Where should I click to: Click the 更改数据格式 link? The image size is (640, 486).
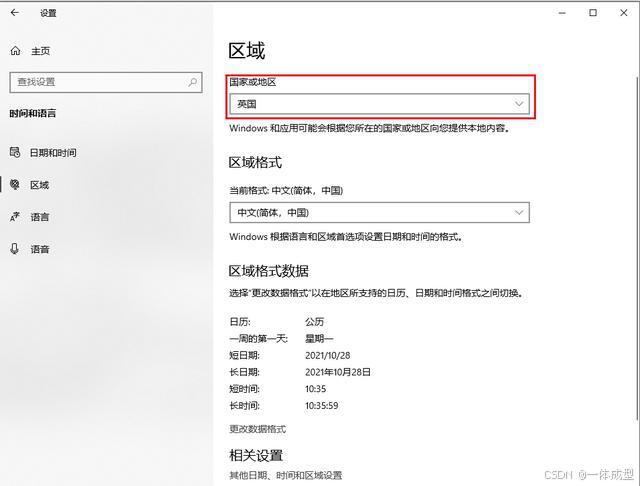tap(258, 429)
